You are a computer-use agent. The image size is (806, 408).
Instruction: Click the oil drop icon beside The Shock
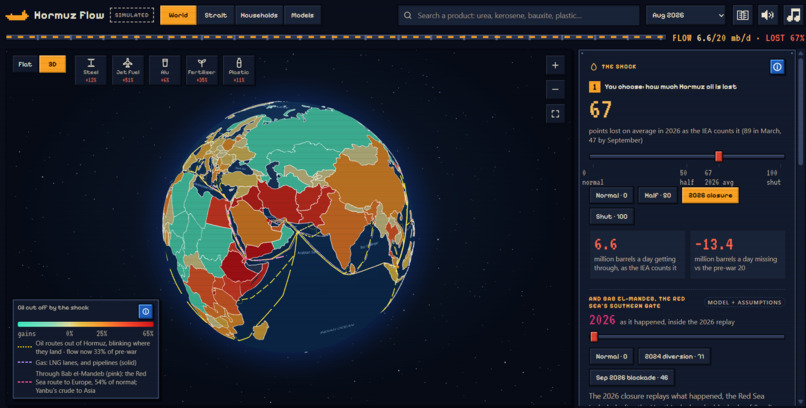point(594,67)
